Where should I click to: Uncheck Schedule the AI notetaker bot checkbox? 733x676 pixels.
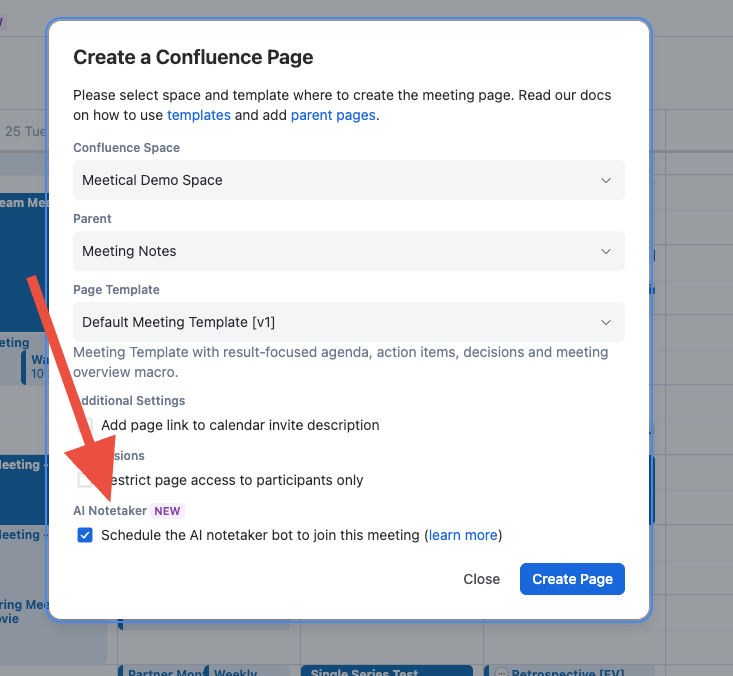click(x=85, y=535)
